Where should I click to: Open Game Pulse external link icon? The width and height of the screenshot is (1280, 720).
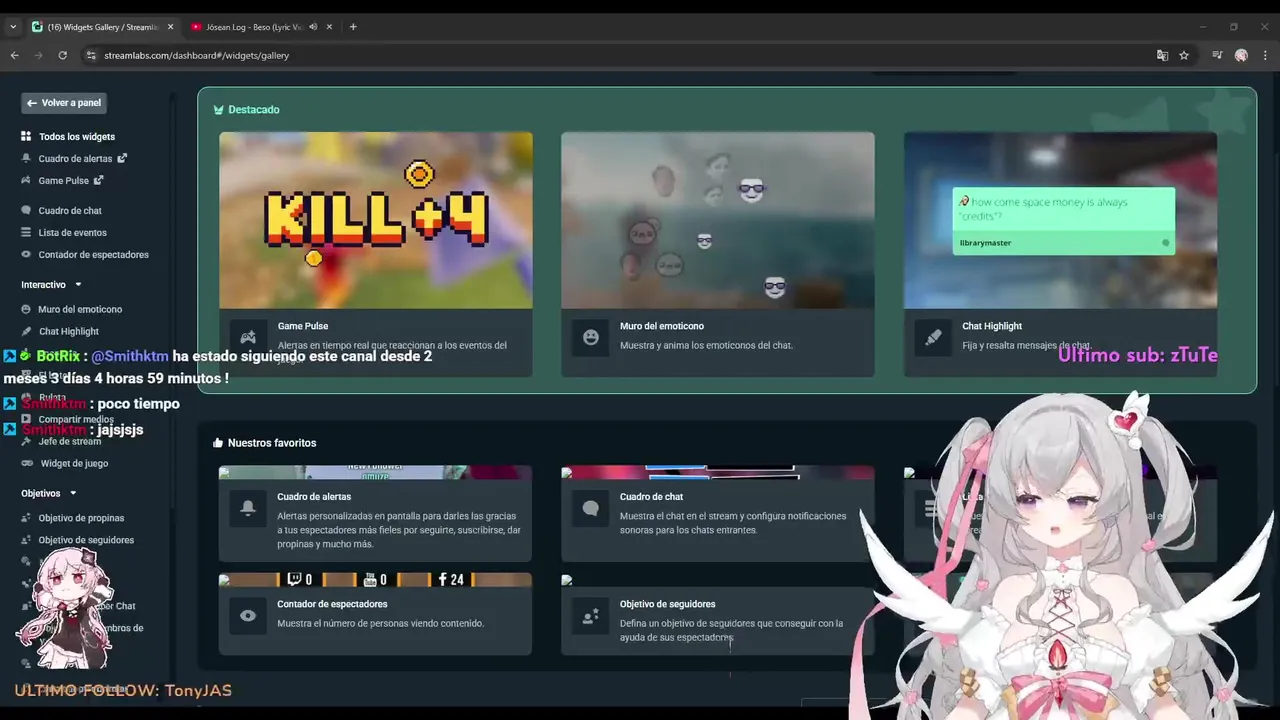(x=98, y=180)
